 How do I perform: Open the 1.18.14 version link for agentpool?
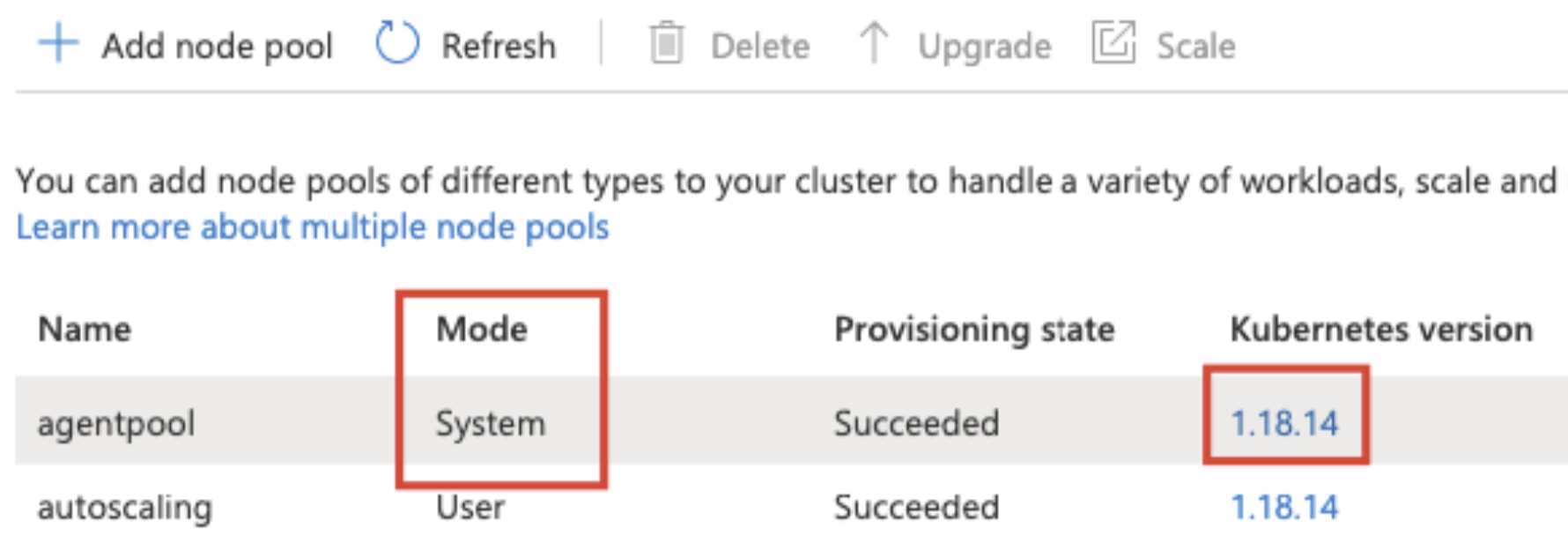point(1284,424)
